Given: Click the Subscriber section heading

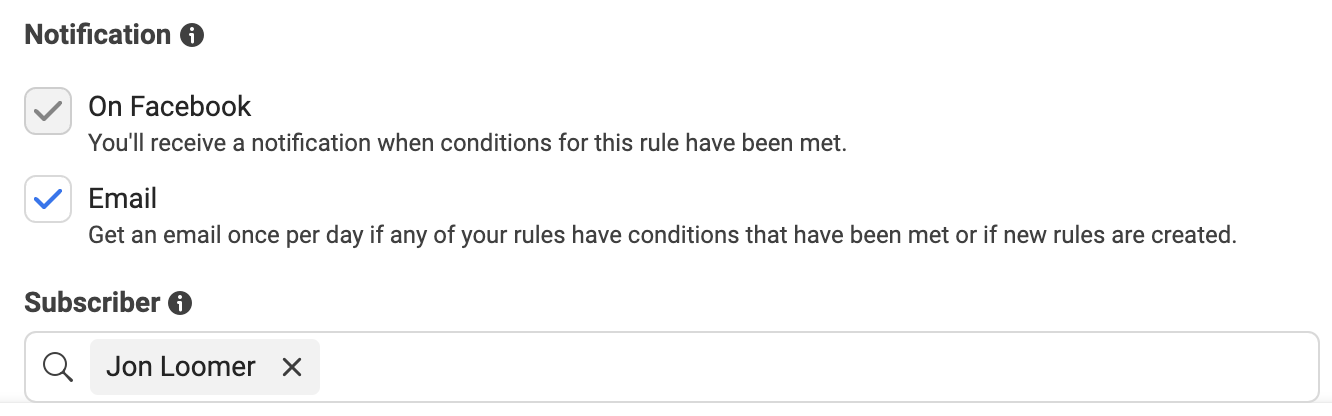Looking at the screenshot, I should (x=92, y=303).
